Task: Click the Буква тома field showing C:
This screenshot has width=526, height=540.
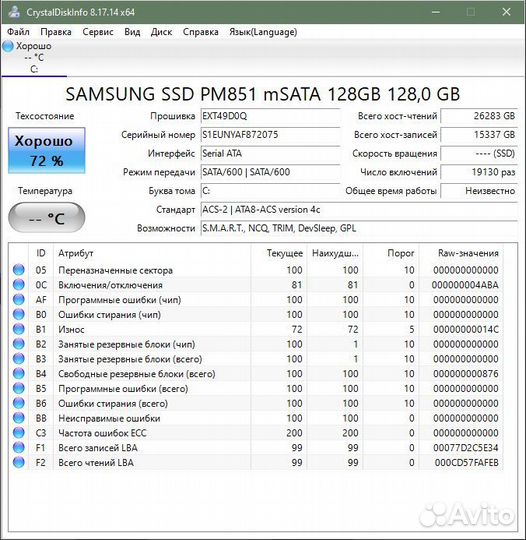Action: pyautogui.click(x=270, y=190)
